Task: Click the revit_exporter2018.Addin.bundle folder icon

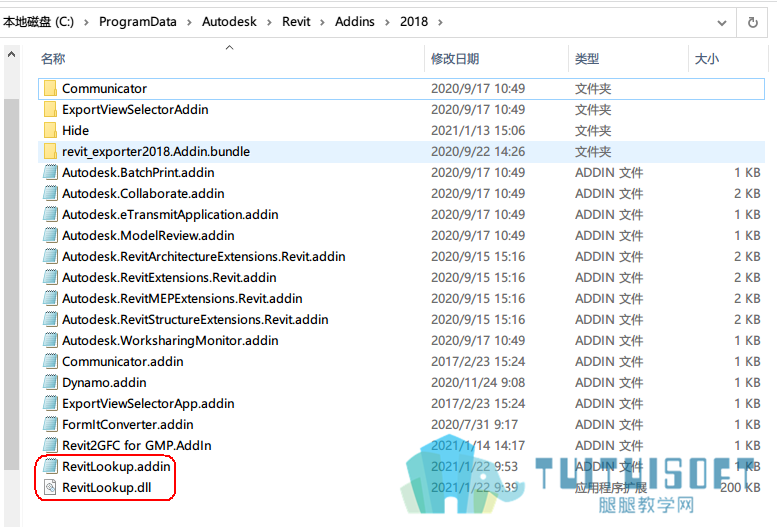Action: click(50, 151)
